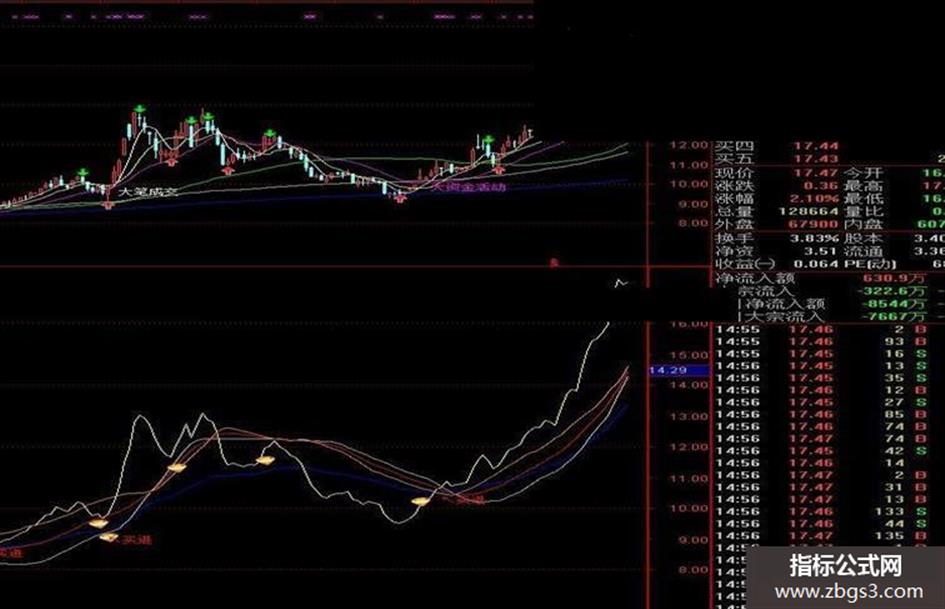The width and height of the screenshot is (945, 609).
Task: Open the www.zbgs3.com link
Action: (x=848, y=592)
